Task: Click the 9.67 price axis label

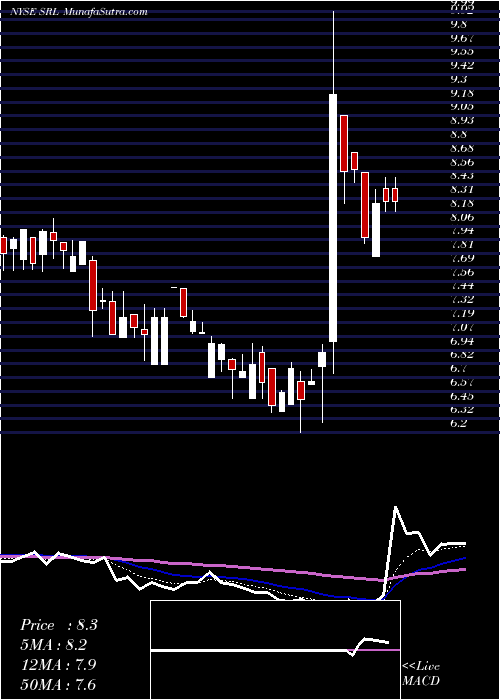Action: coord(462,38)
